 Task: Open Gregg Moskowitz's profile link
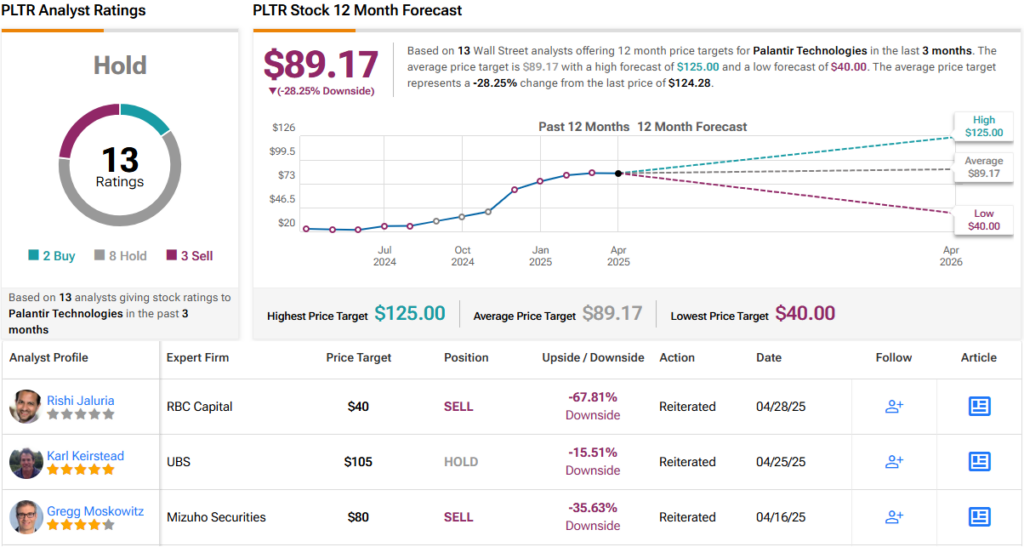(x=95, y=511)
